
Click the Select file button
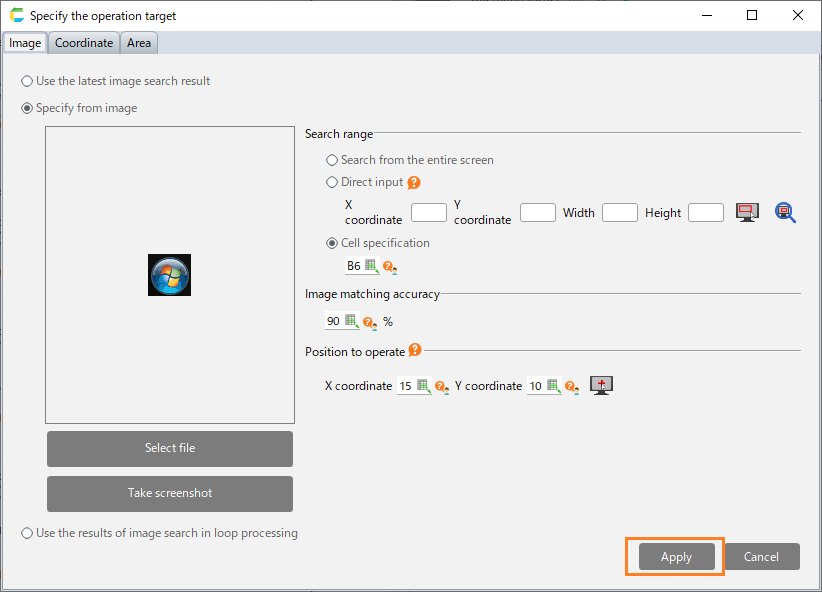[x=170, y=449]
